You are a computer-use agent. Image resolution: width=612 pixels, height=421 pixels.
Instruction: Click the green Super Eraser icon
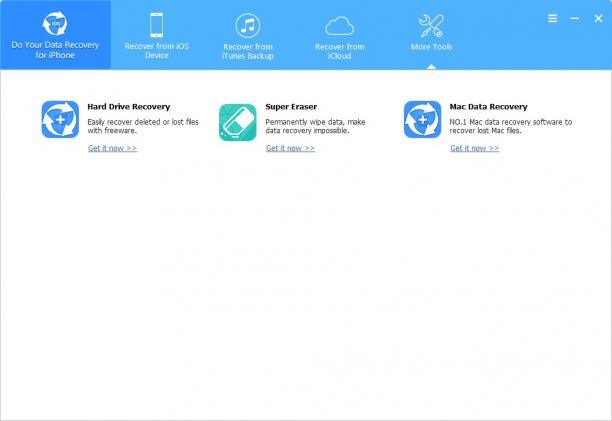[238, 123]
